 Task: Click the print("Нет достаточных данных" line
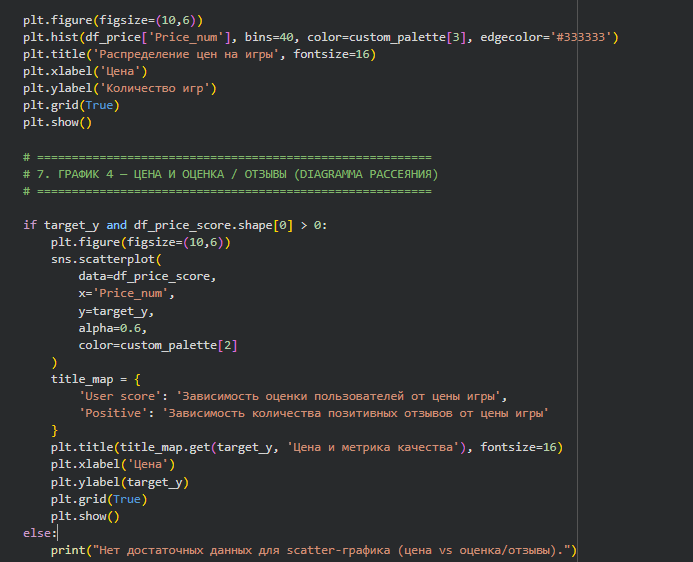[x=314, y=551]
